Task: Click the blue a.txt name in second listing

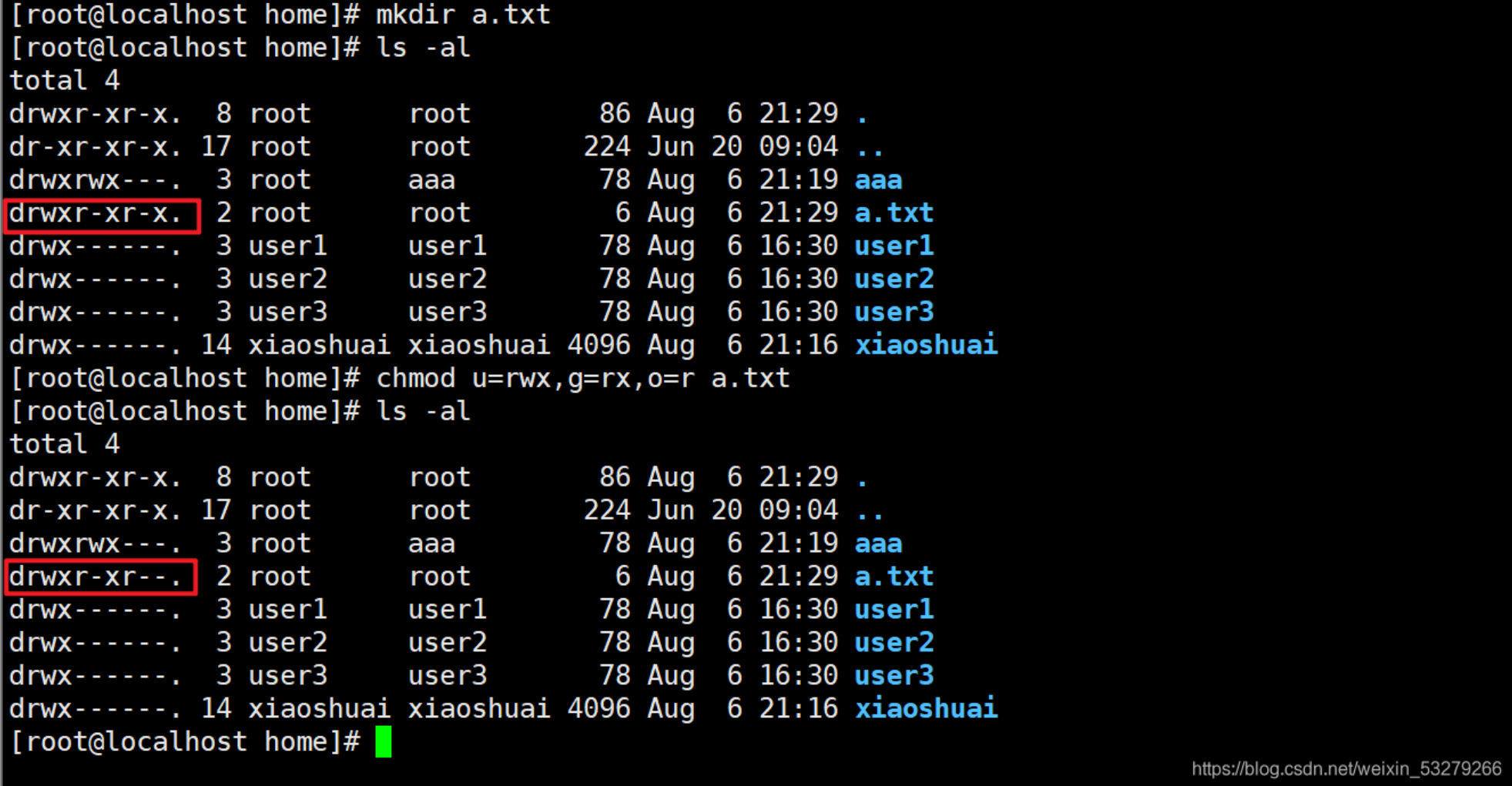Action: coord(894,576)
